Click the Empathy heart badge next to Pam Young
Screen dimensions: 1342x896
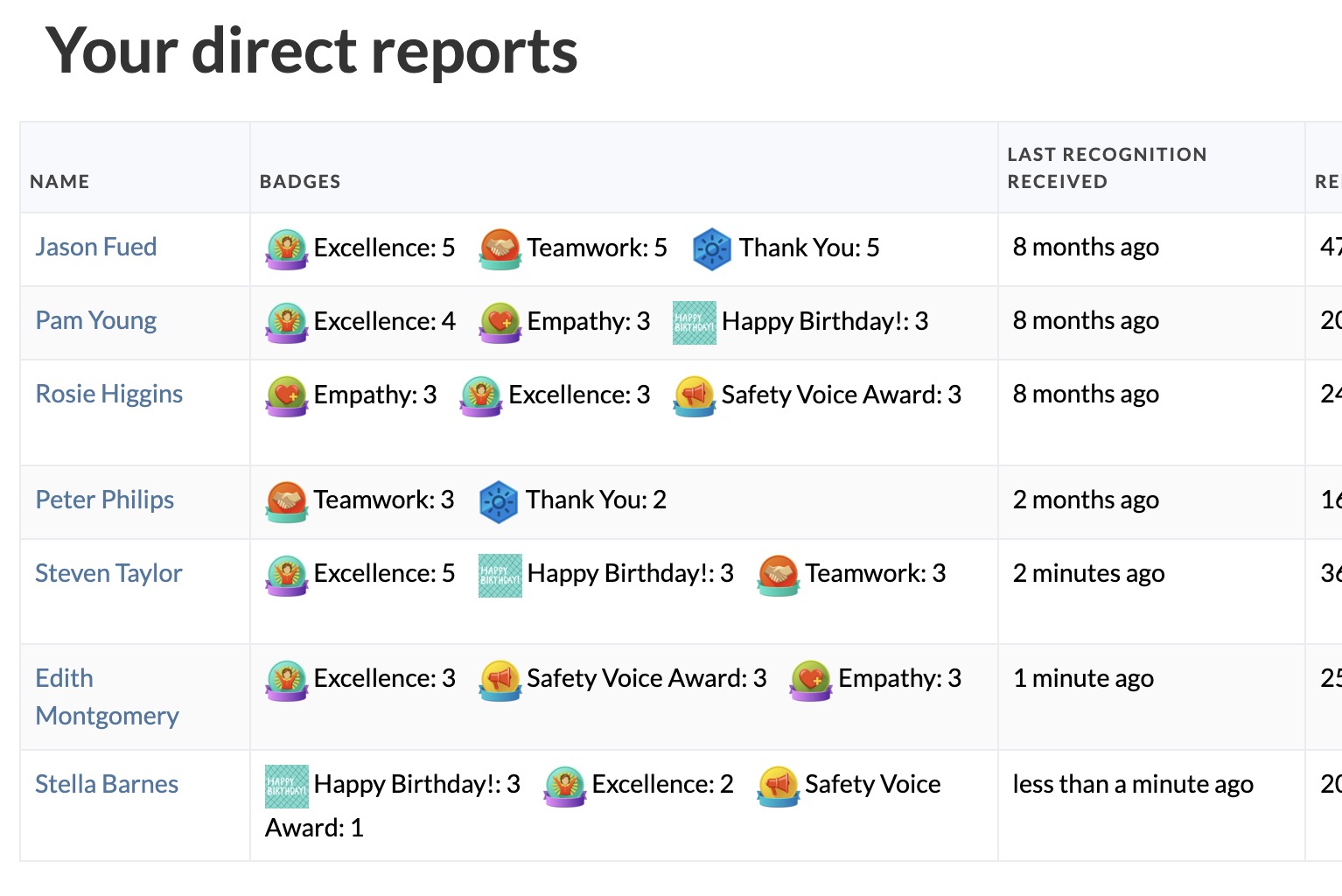coord(500,321)
